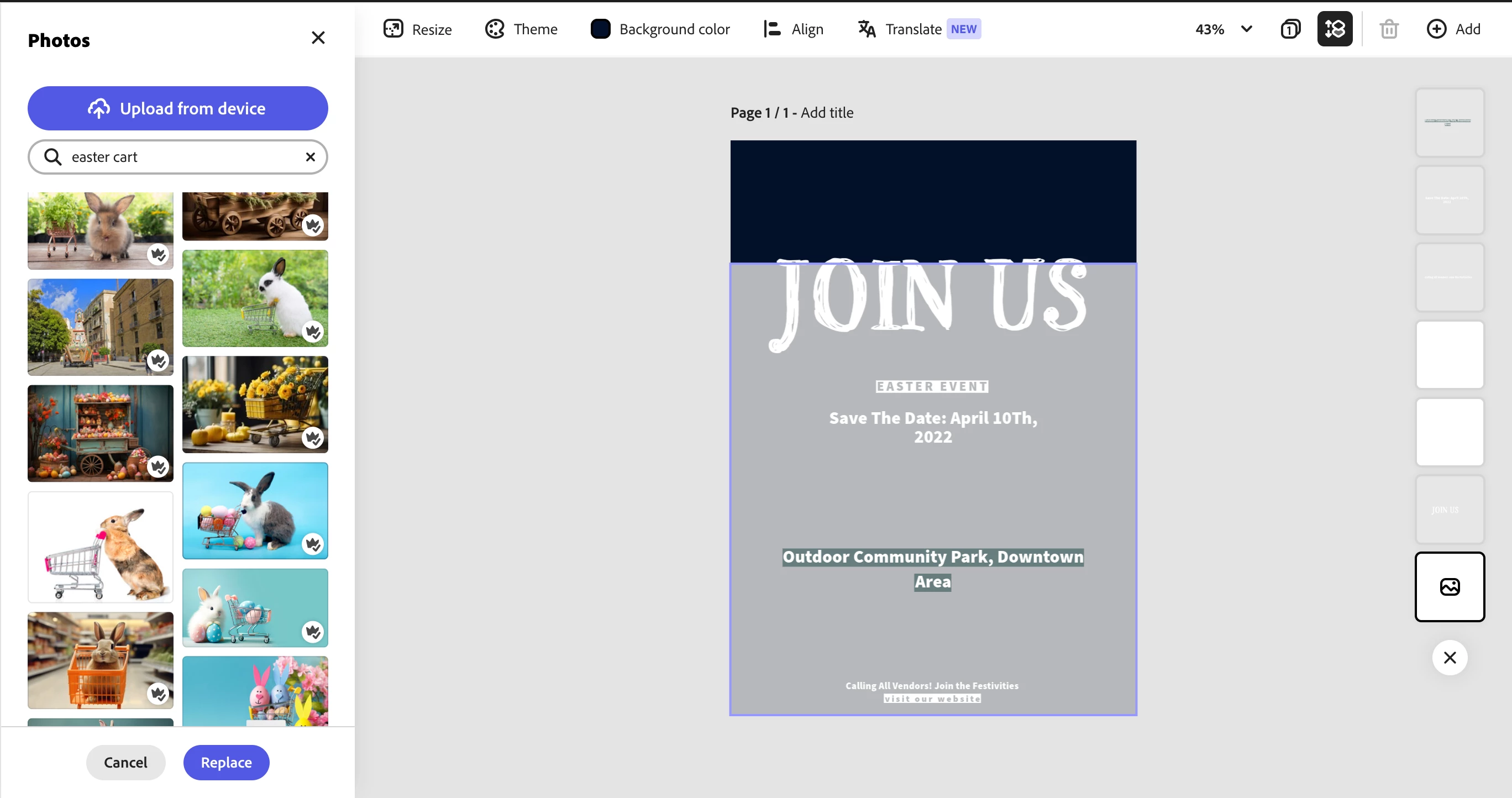
Task: Click the Translate feature icon
Action: (x=867, y=29)
